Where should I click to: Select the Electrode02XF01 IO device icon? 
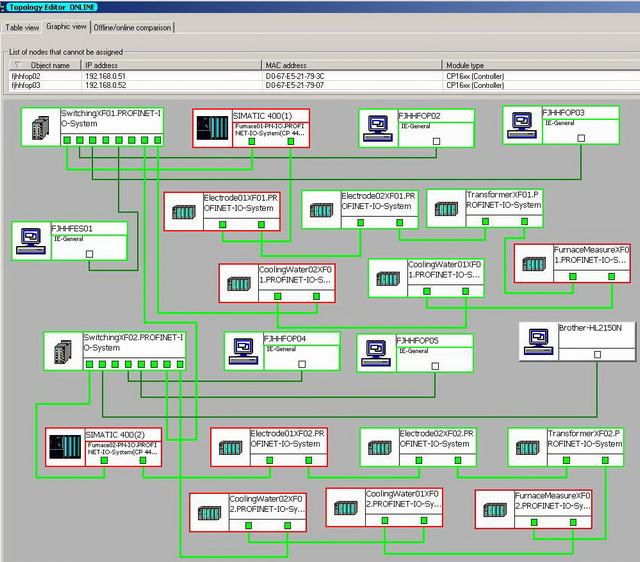tap(321, 210)
